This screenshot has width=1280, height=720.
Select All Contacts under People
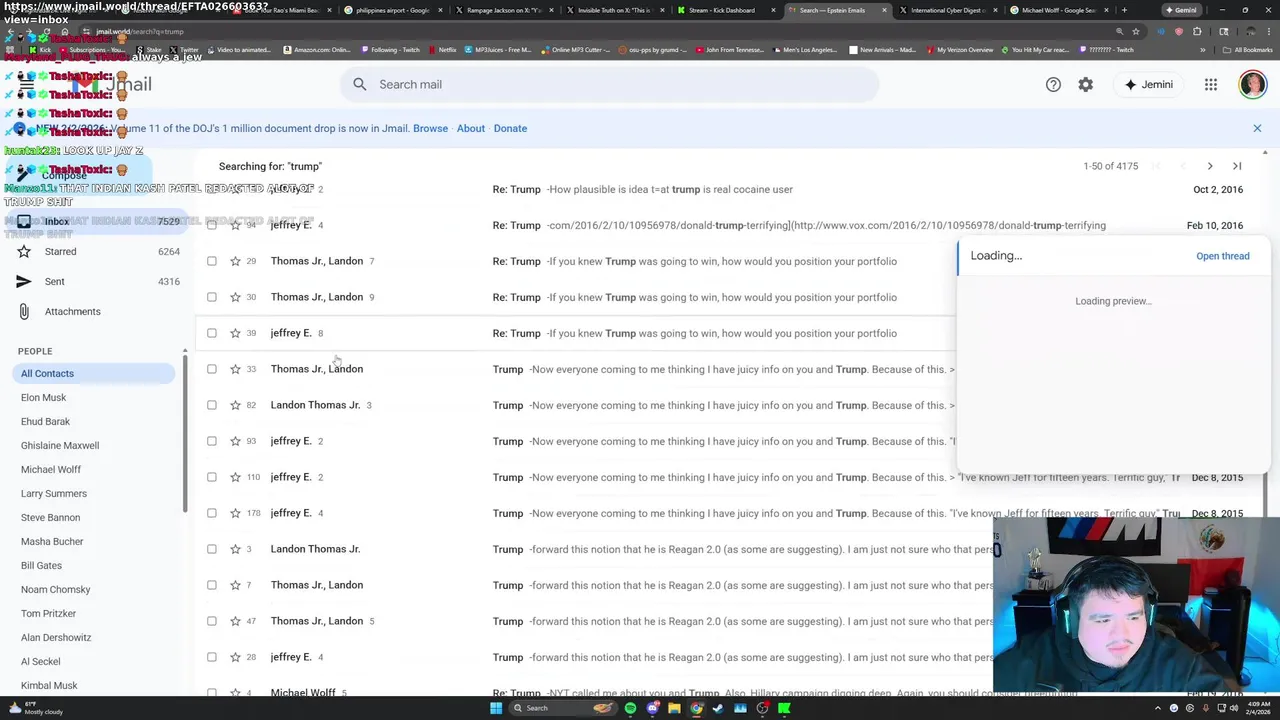[95, 374]
